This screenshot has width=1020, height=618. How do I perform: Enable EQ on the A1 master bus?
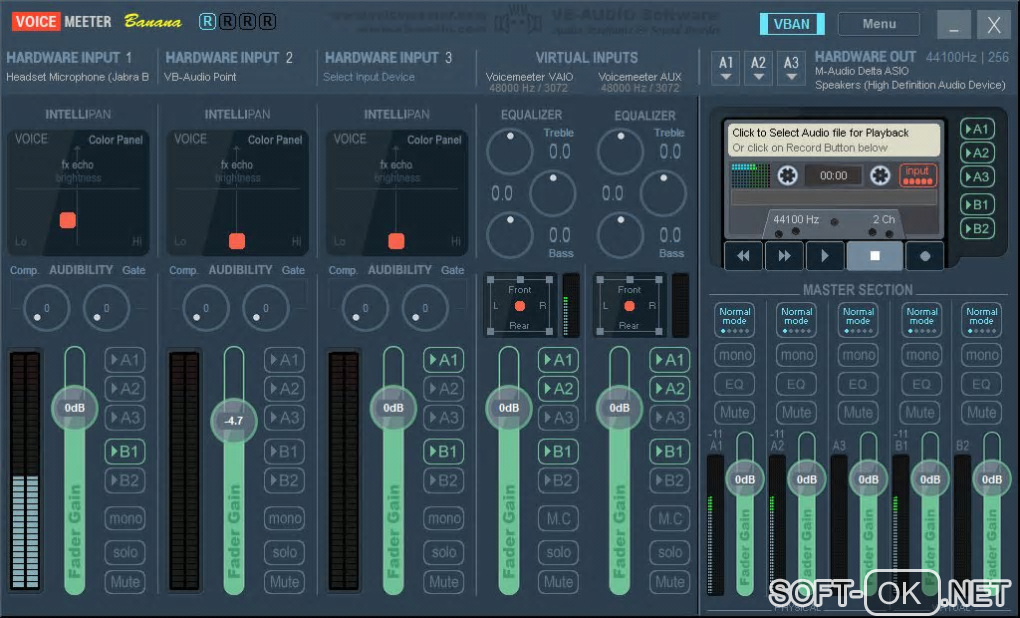734,384
